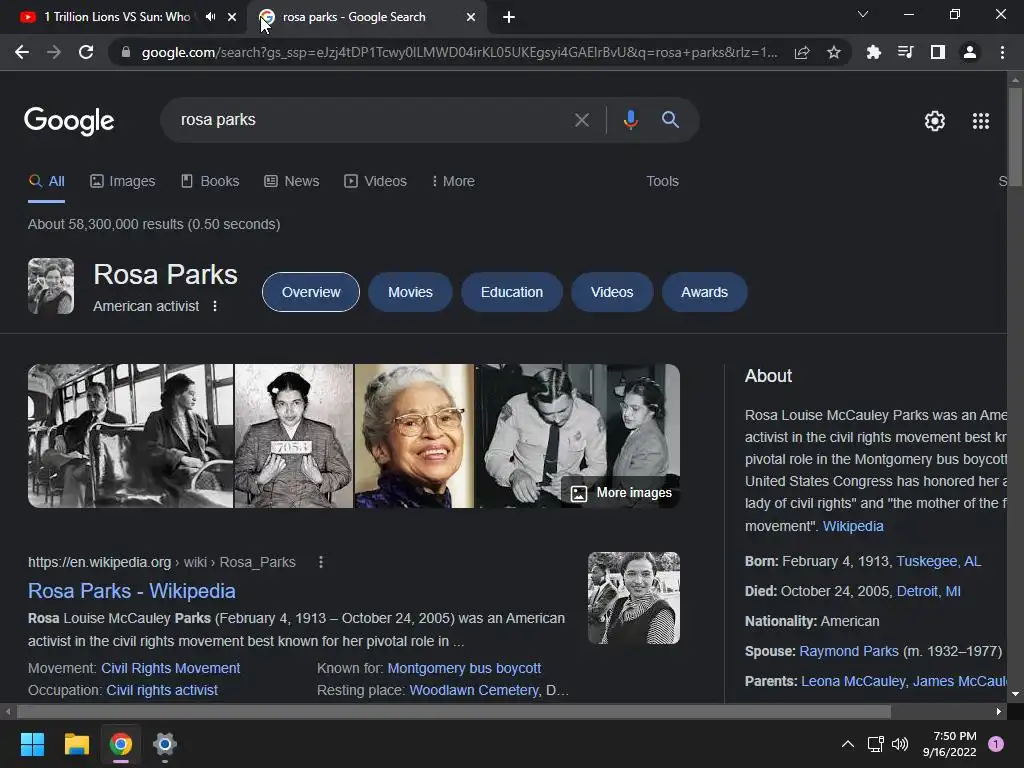
Task: Select the Education chip
Action: point(511,292)
